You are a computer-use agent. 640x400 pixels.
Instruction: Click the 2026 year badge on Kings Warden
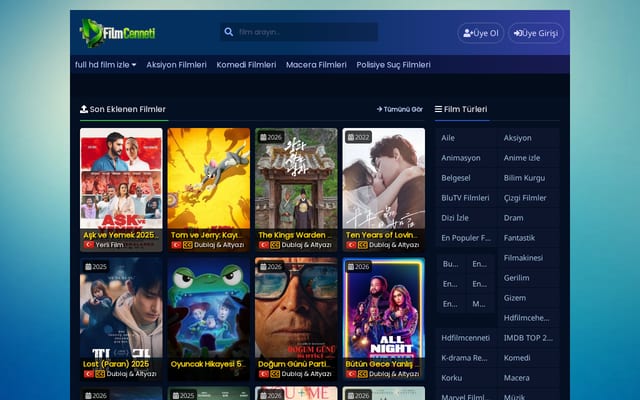[x=271, y=138]
